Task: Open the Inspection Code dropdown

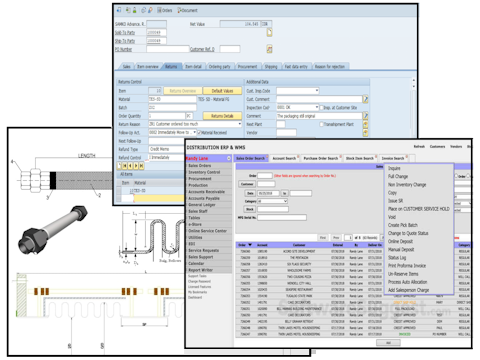Action: [x=317, y=107]
